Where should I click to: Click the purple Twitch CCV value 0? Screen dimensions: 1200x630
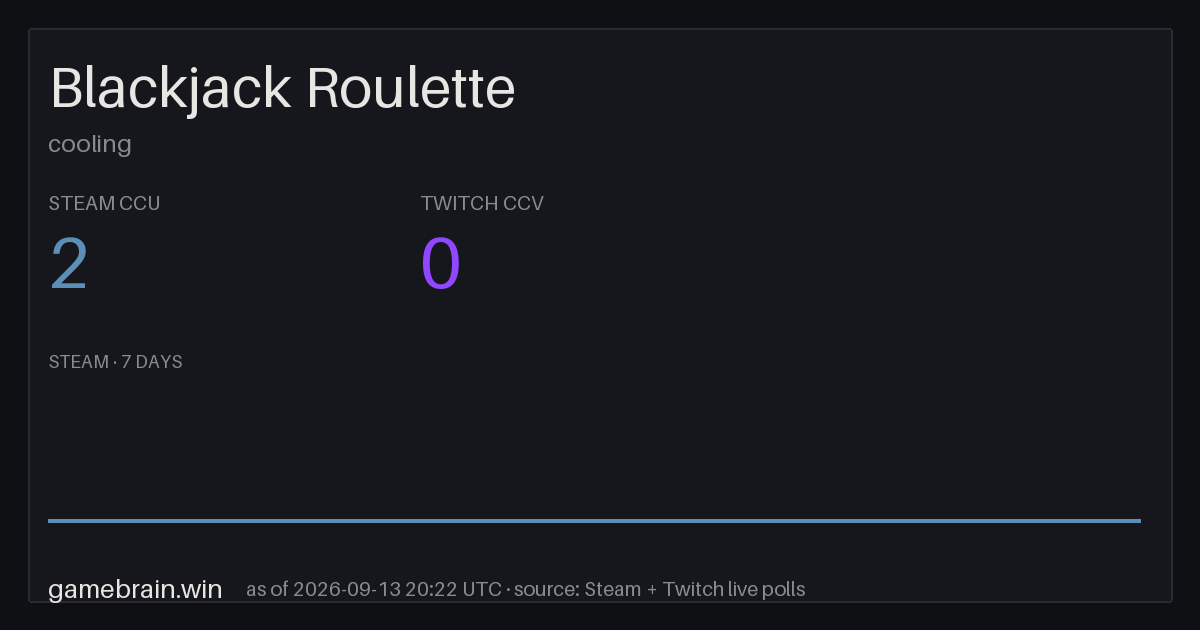(441, 264)
